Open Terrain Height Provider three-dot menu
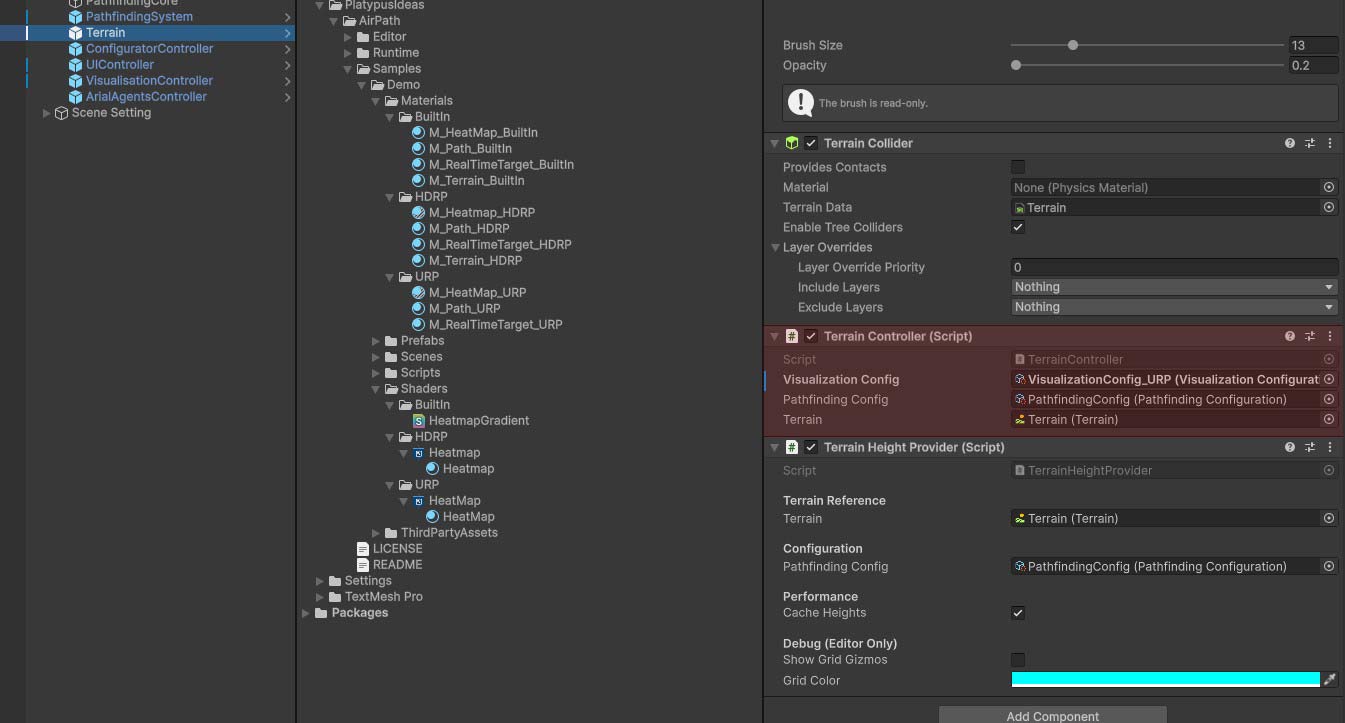 [x=1329, y=447]
